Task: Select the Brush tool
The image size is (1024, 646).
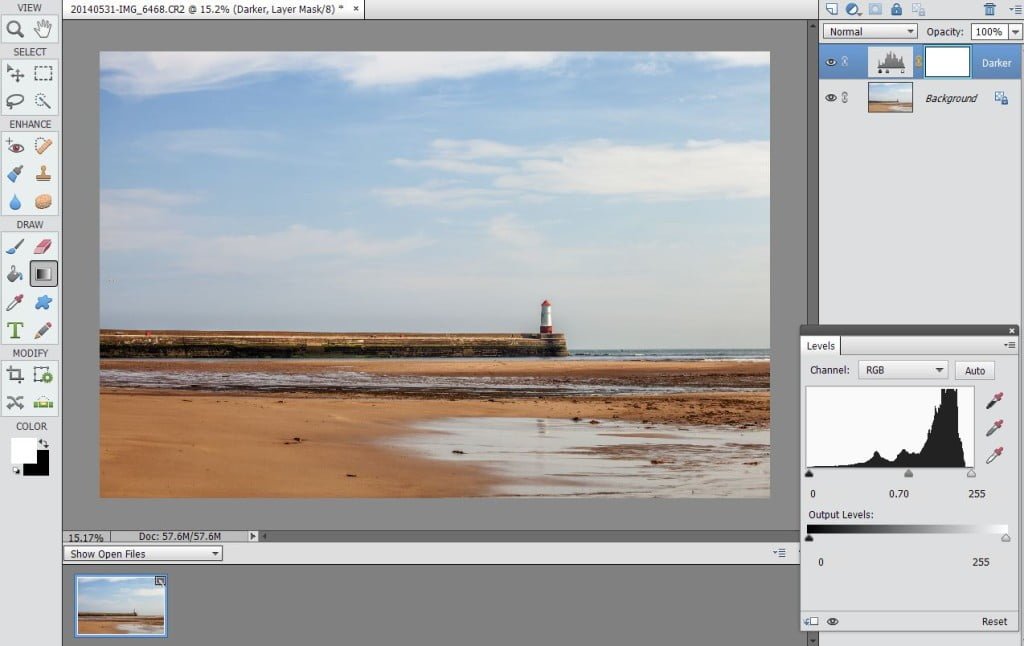Action: click(x=15, y=246)
